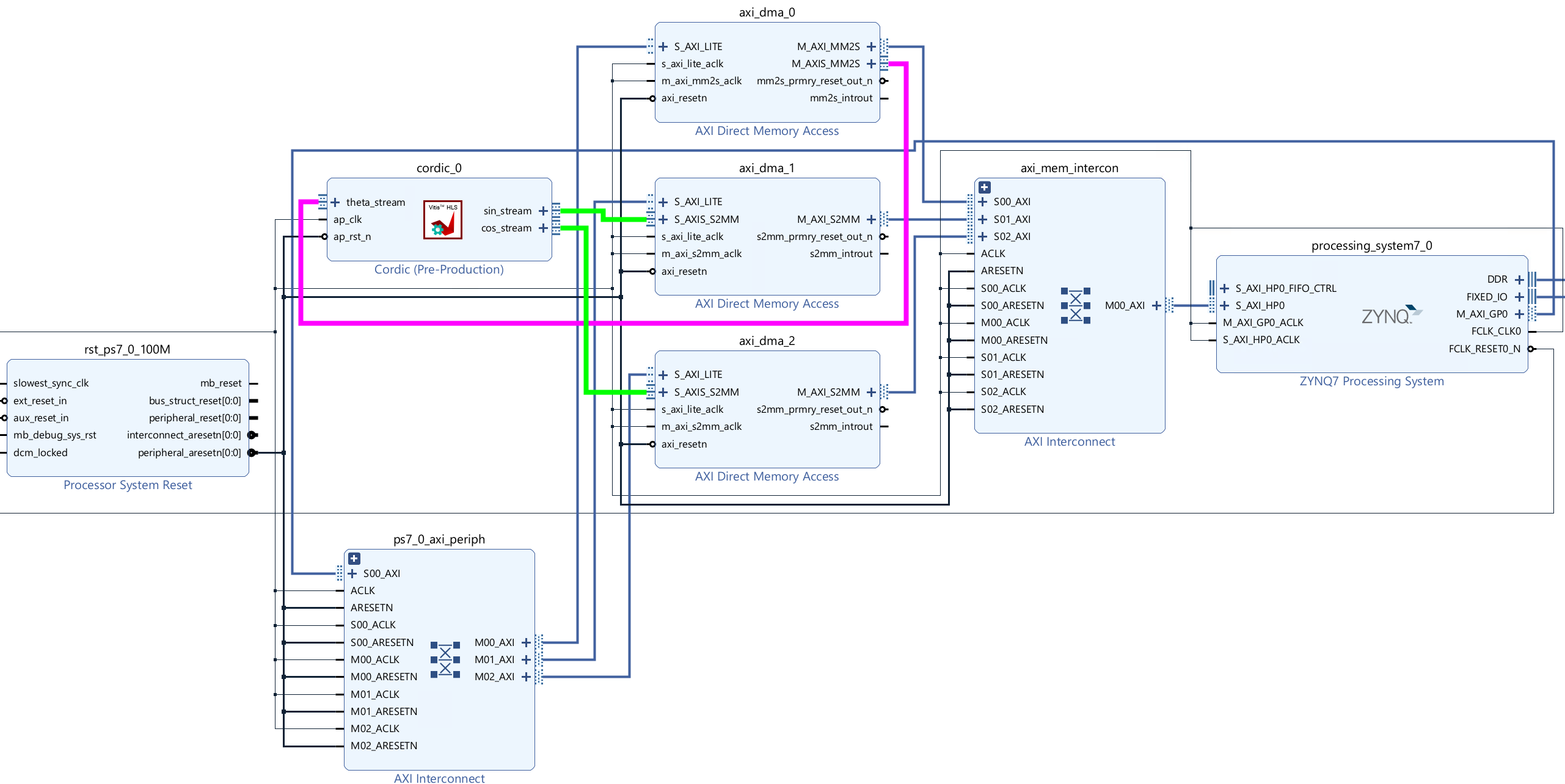The width and height of the screenshot is (1565, 784).
Task: Select ext_reset_in pin on rst_ps7_0_100M
Action: [x=40, y=401]
